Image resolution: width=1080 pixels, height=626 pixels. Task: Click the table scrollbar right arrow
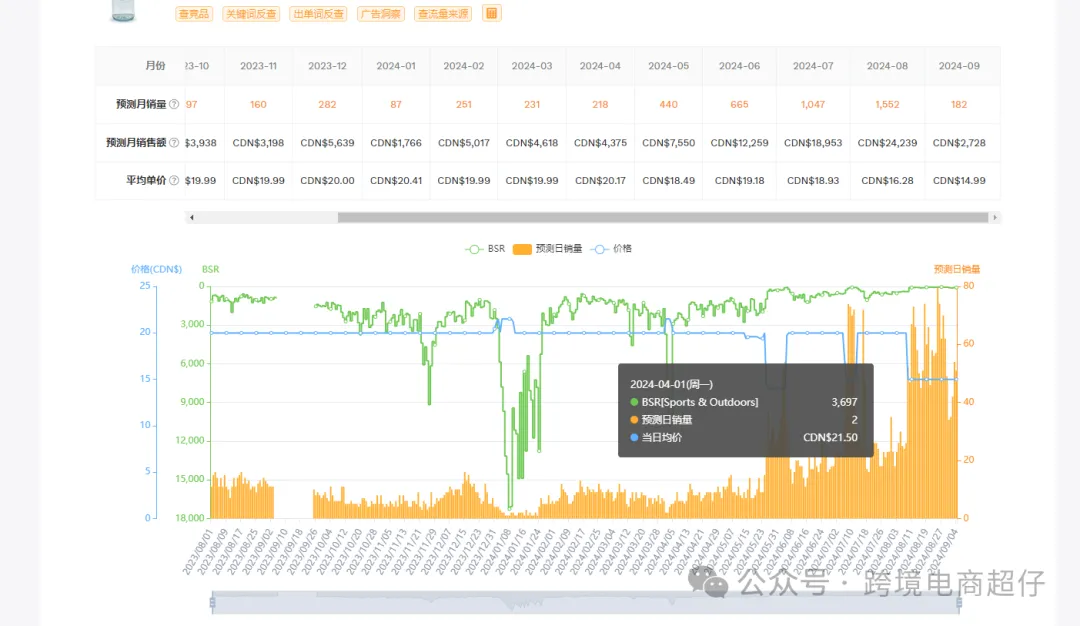pyautogui.click(x=995, y=218)
